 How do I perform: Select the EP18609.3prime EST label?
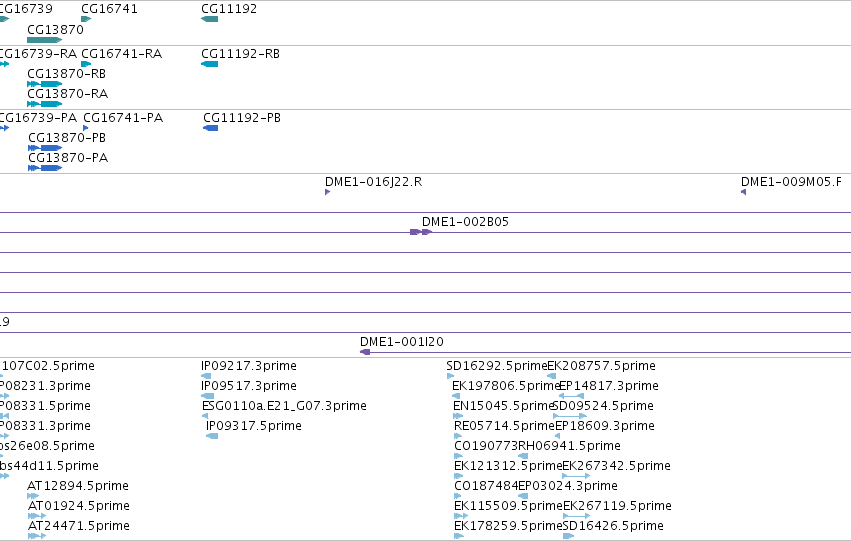coord(605,426)
